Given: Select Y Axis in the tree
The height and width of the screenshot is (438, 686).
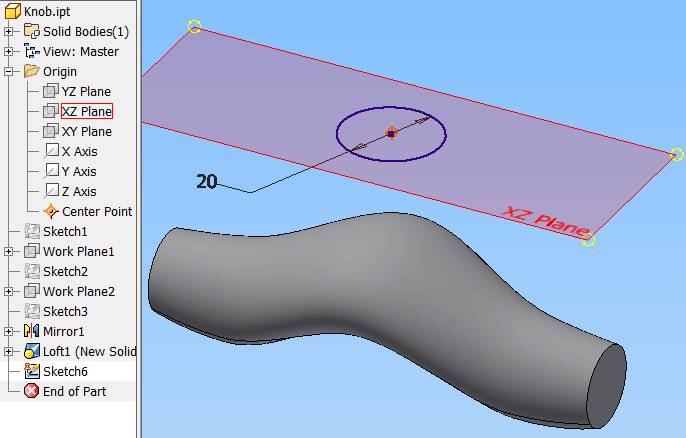Looking at the screenshot, I should pyautogui.click(x=79, y=172).
